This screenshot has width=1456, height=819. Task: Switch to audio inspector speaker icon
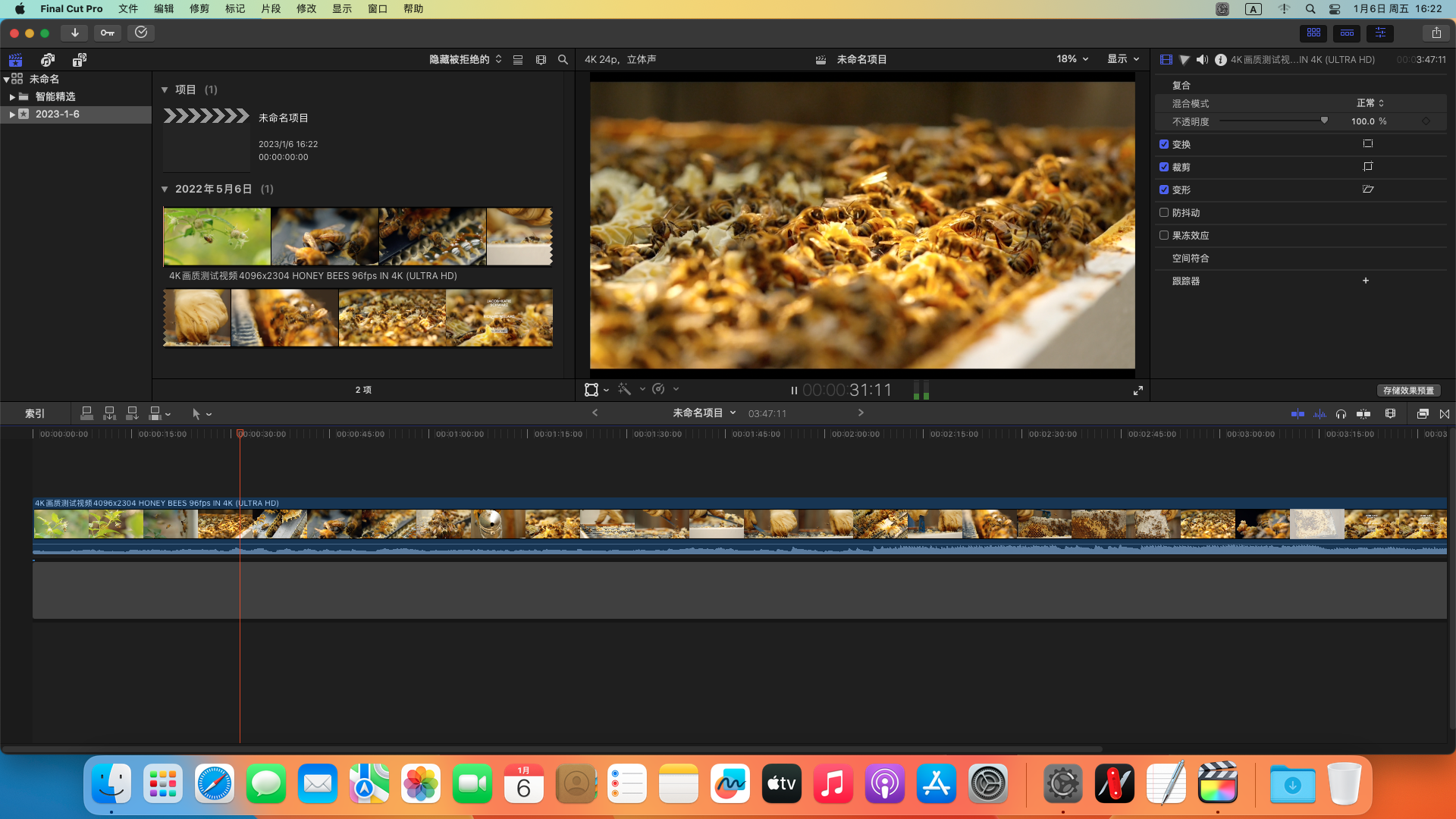[x=1202, y=59]
